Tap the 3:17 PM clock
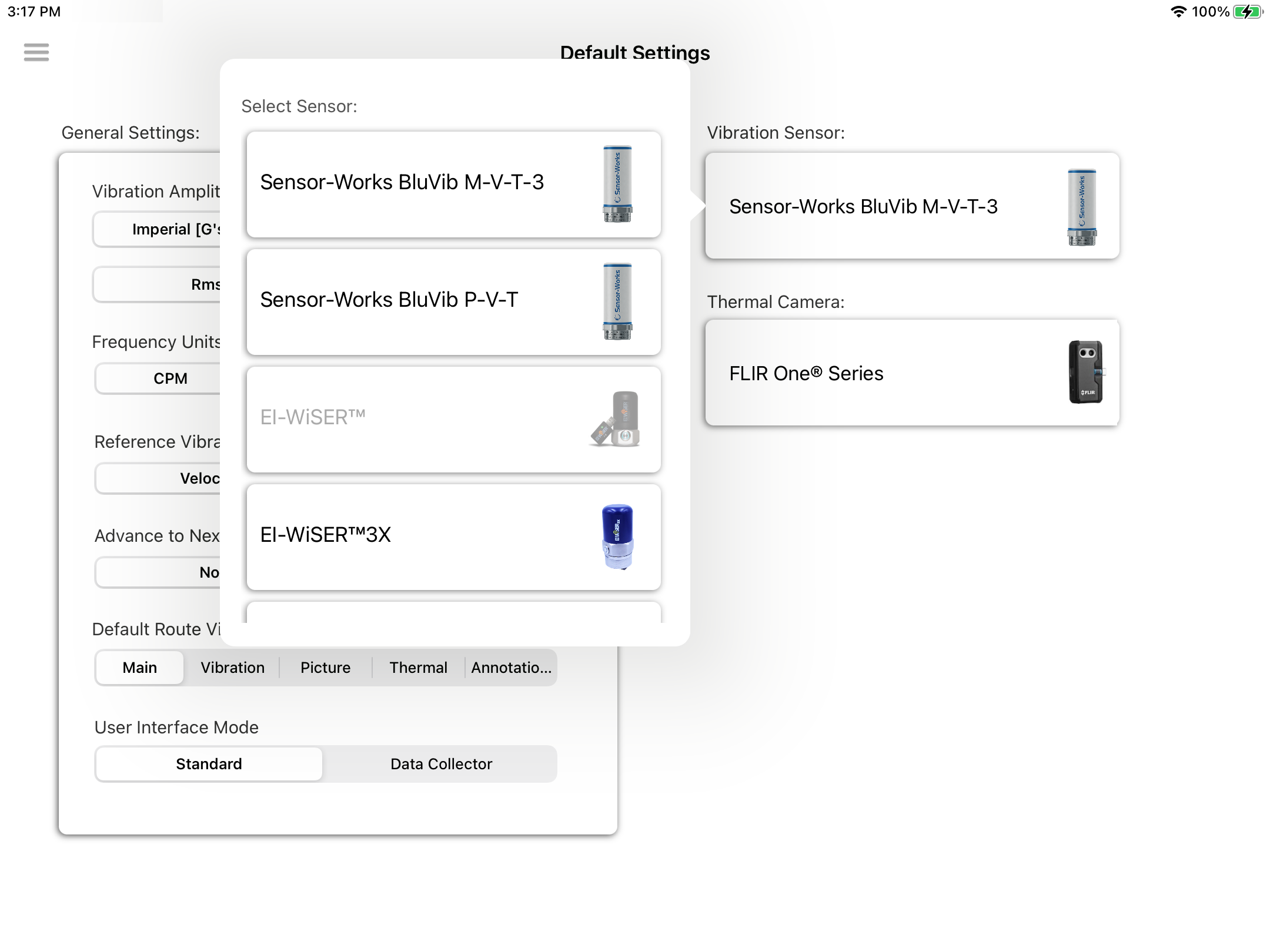This screenshot has width=1270, height=952. 34,12
